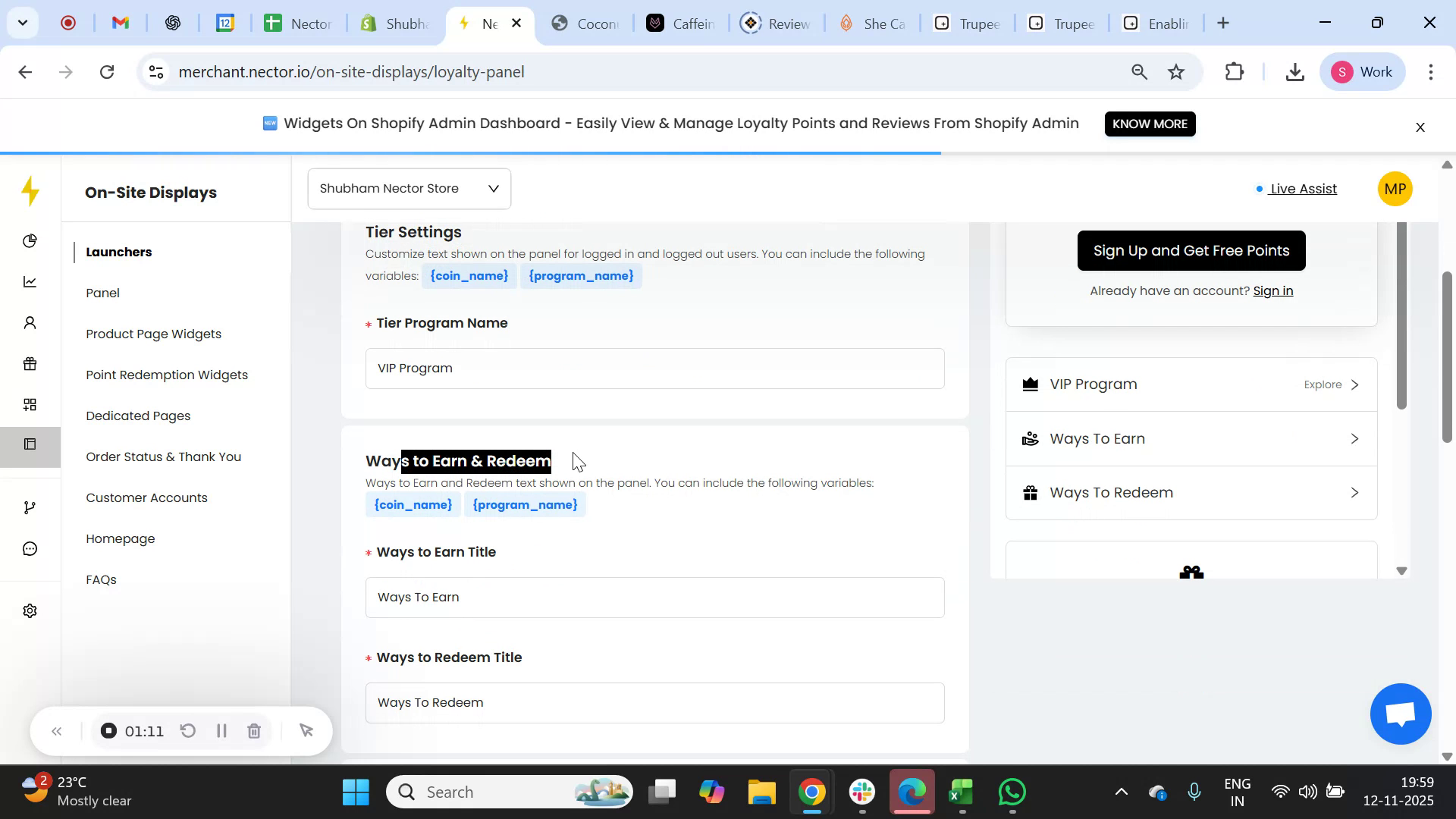This screenshot has height=819, width=1456.
Task: Open the Shubham Nector Store selector
Action: pos(409,188)
